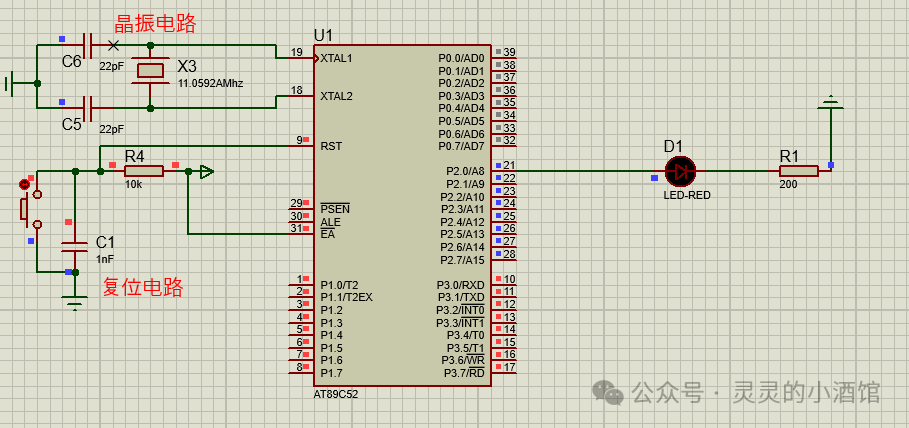Image resolution: width=909 pixels, height=428 pixels.
Task: Click the XTAL2 pin label
Action: point(337,96)
